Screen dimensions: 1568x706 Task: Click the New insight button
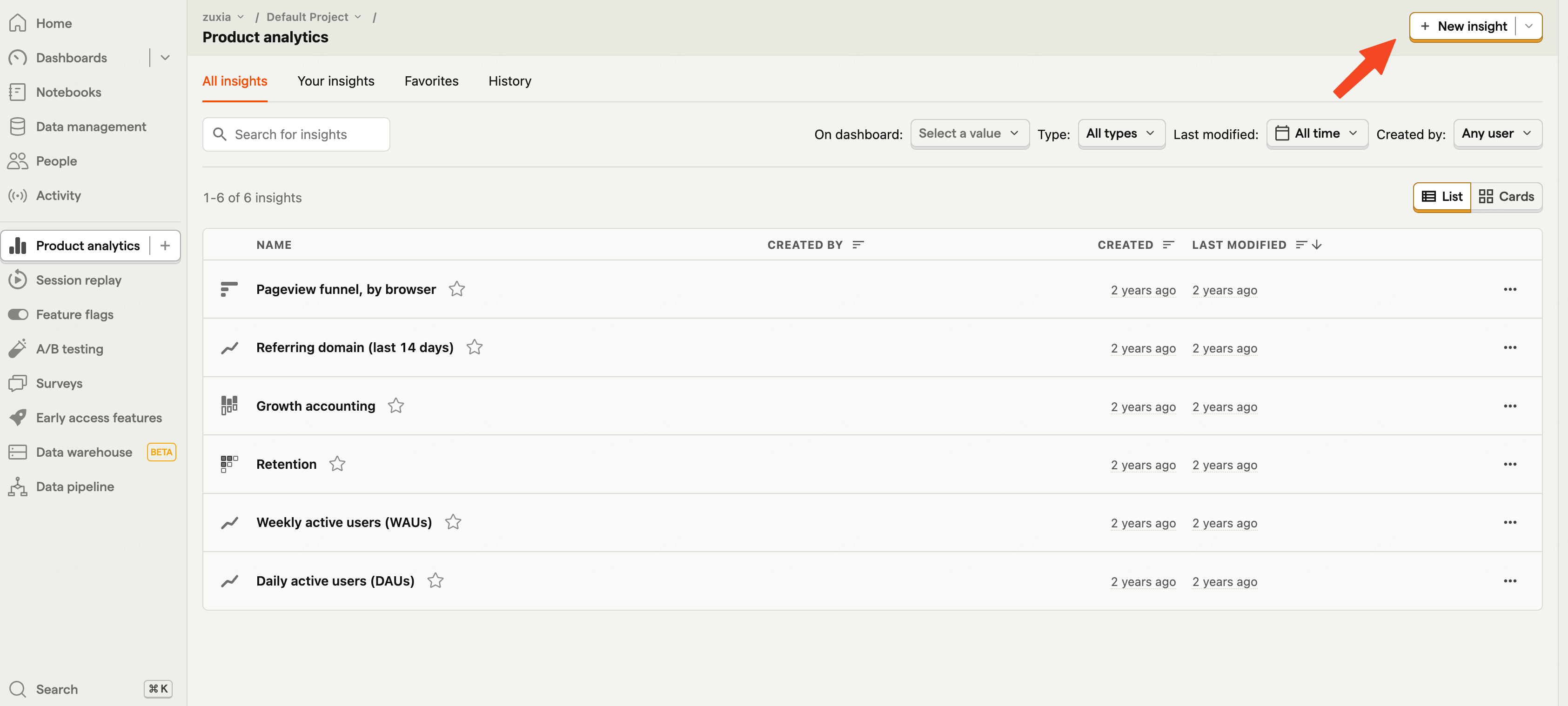1463,26
